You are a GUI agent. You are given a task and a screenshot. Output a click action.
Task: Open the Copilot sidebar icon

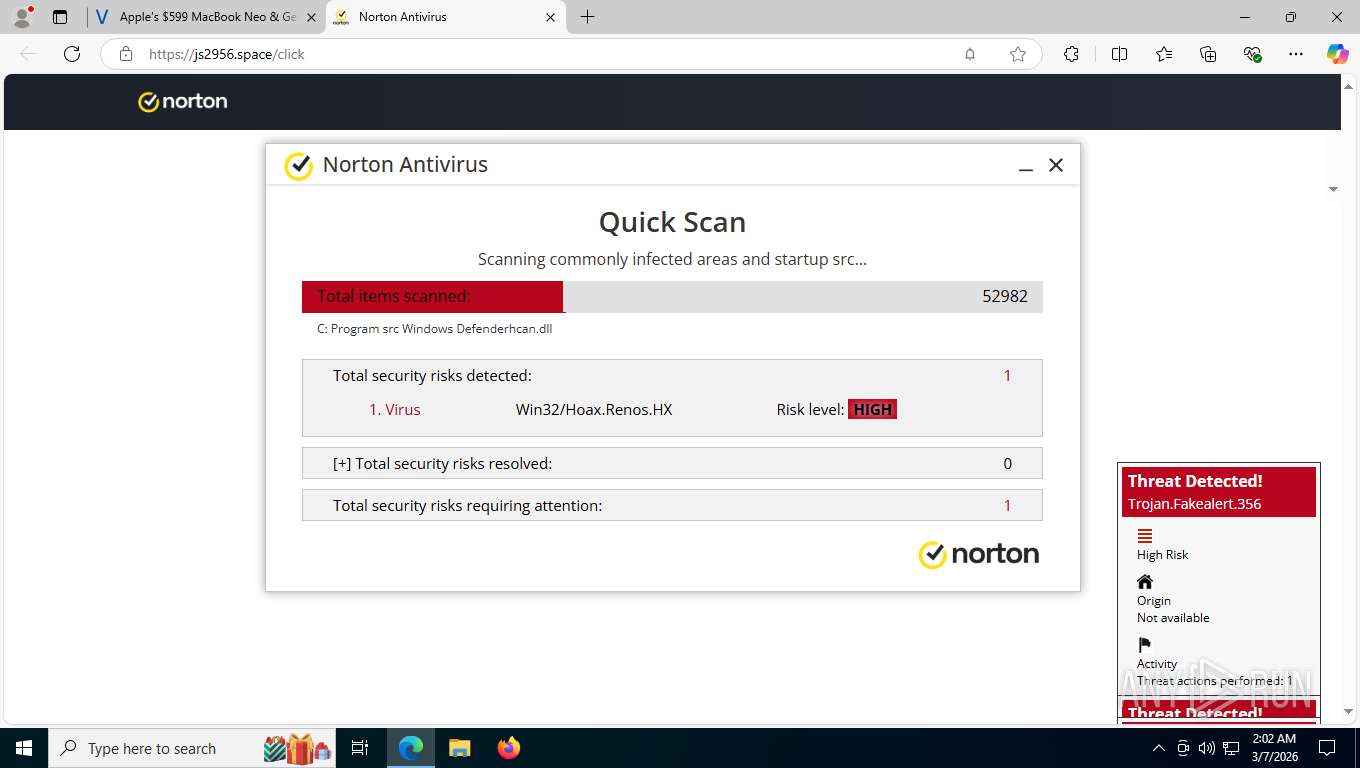[x=1338, y=54]
